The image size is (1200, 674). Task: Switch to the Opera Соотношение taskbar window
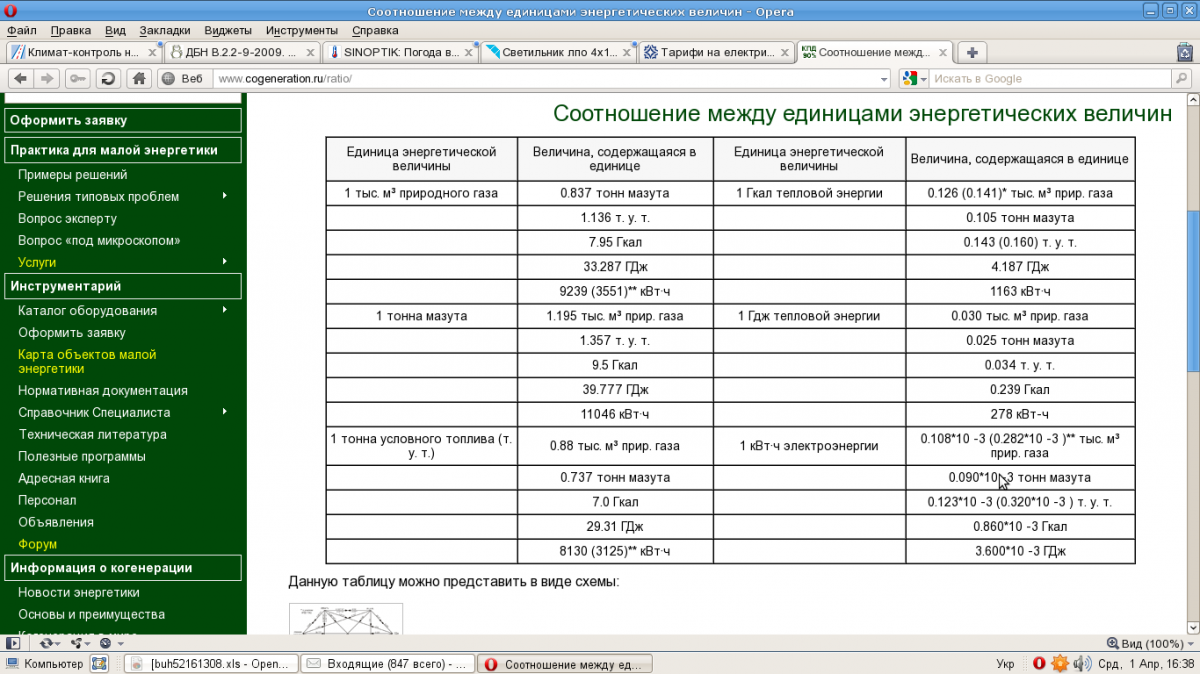coord(565,664)
